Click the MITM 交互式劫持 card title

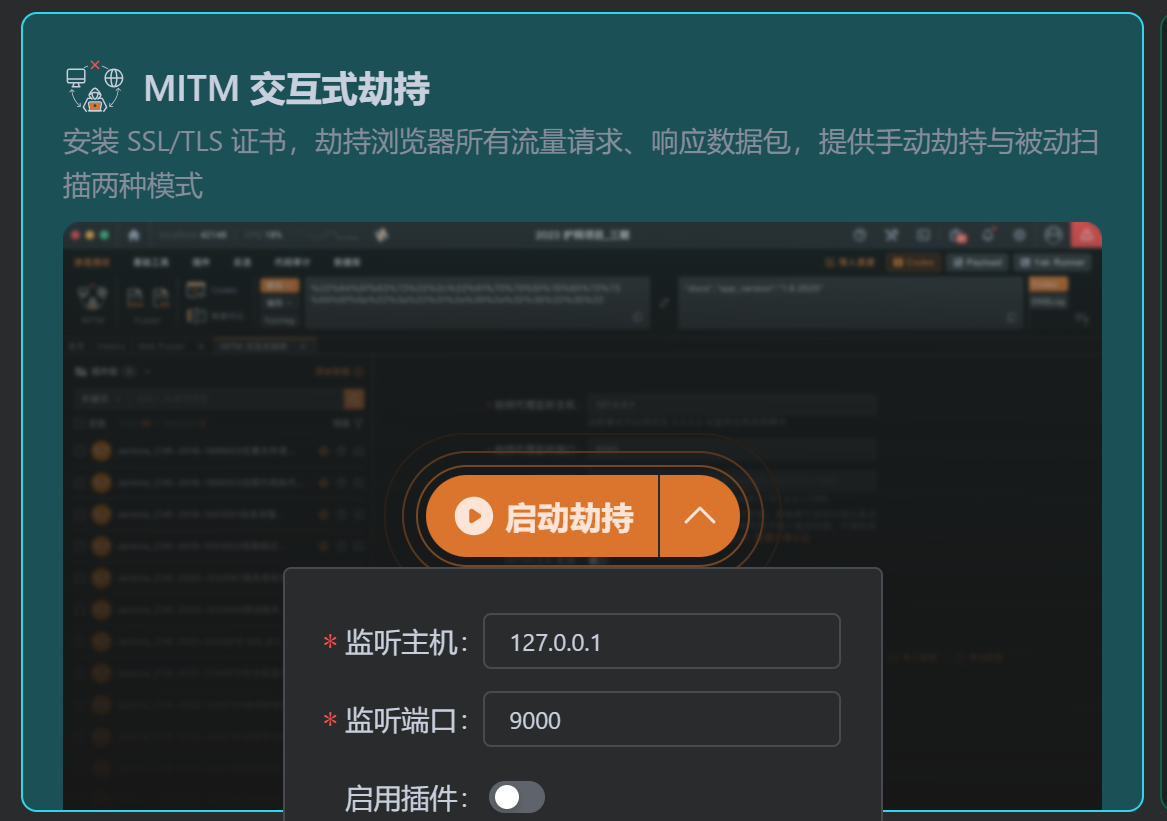click(286, 89)
